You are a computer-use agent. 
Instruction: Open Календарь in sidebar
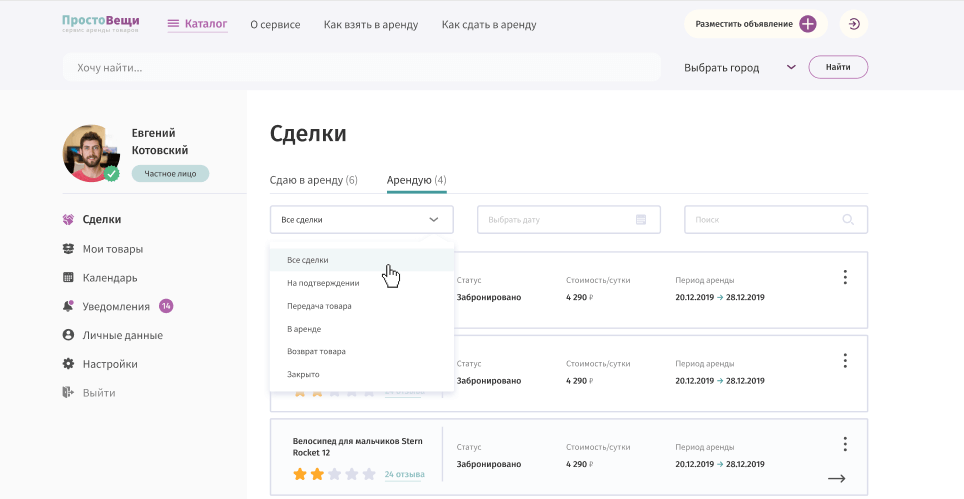(110, 278)
